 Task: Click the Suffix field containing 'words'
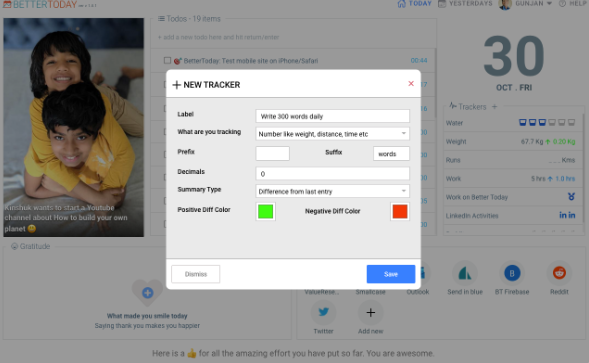point(391,154)
